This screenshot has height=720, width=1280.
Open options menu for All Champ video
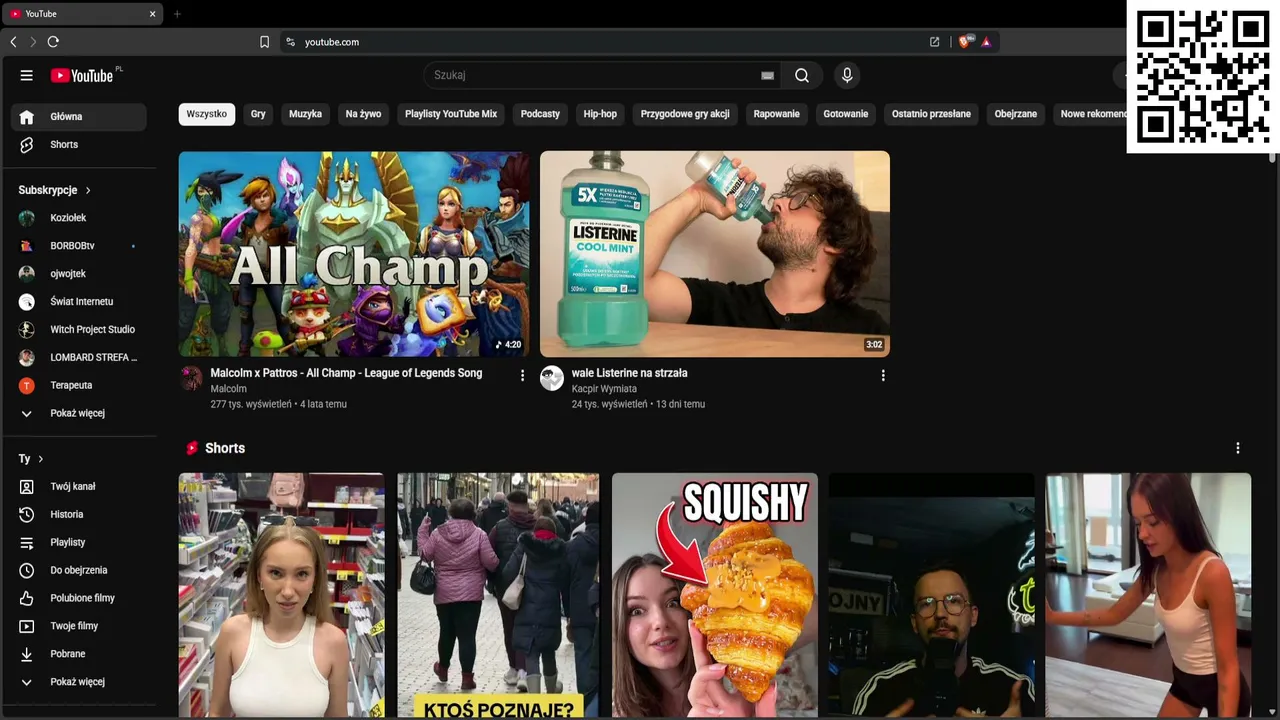[522, 375]
